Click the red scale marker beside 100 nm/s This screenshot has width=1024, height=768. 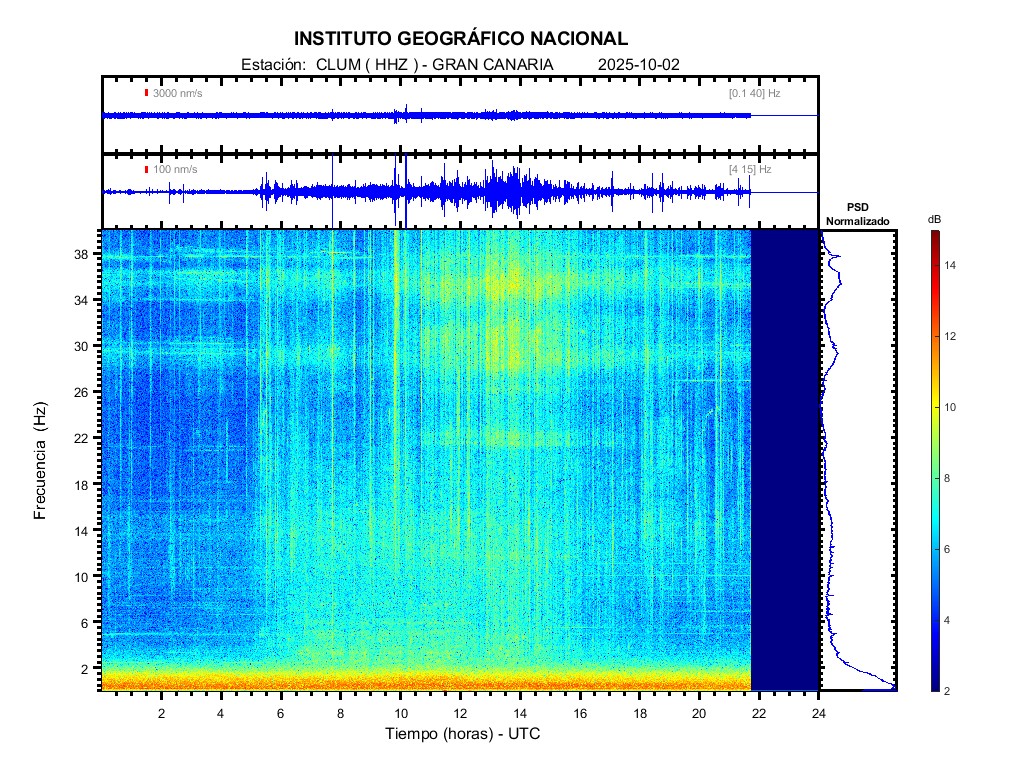(146, 170)
